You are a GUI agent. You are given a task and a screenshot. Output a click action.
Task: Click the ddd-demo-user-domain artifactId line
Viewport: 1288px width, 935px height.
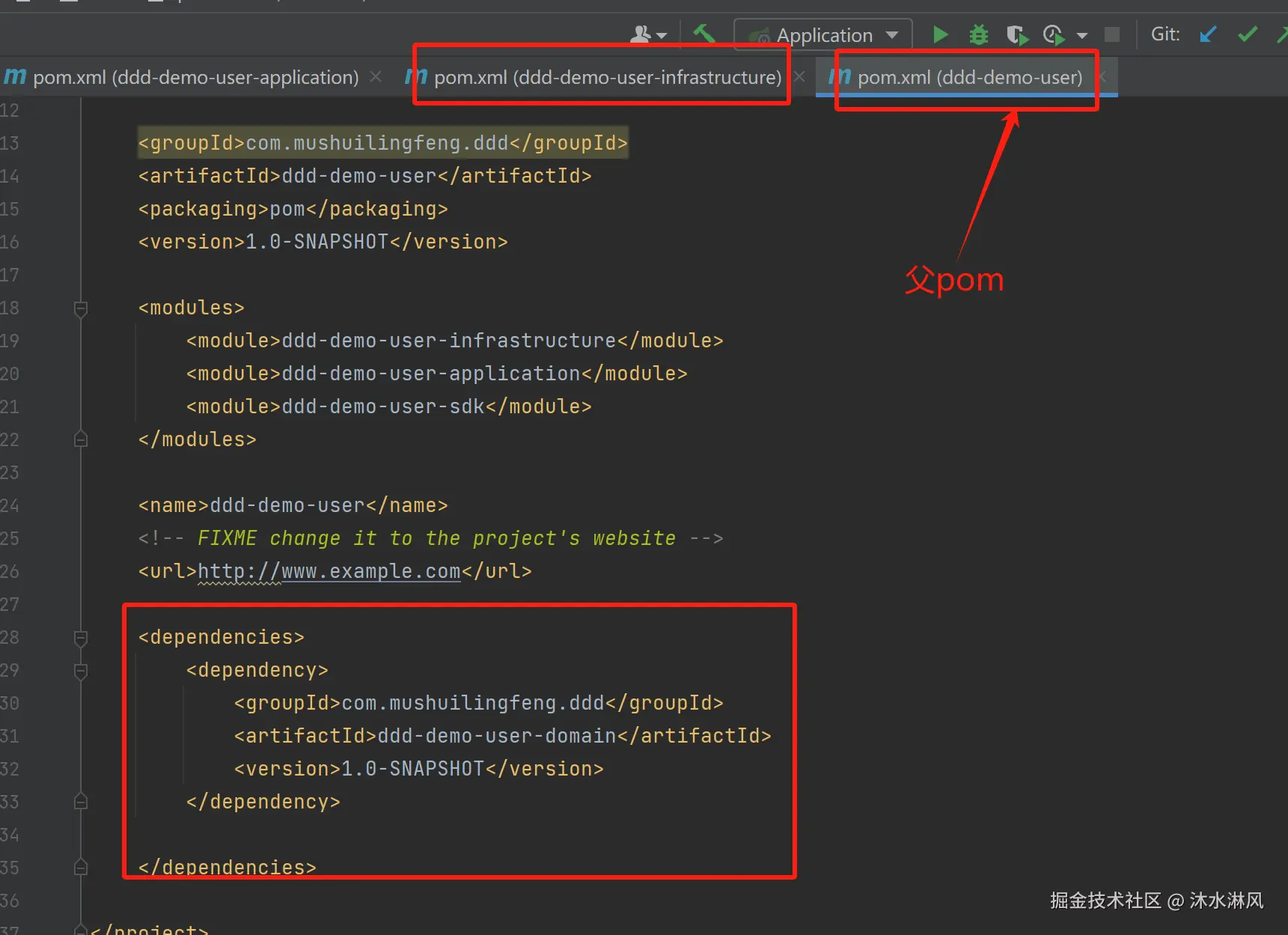[x=503, y=736]
